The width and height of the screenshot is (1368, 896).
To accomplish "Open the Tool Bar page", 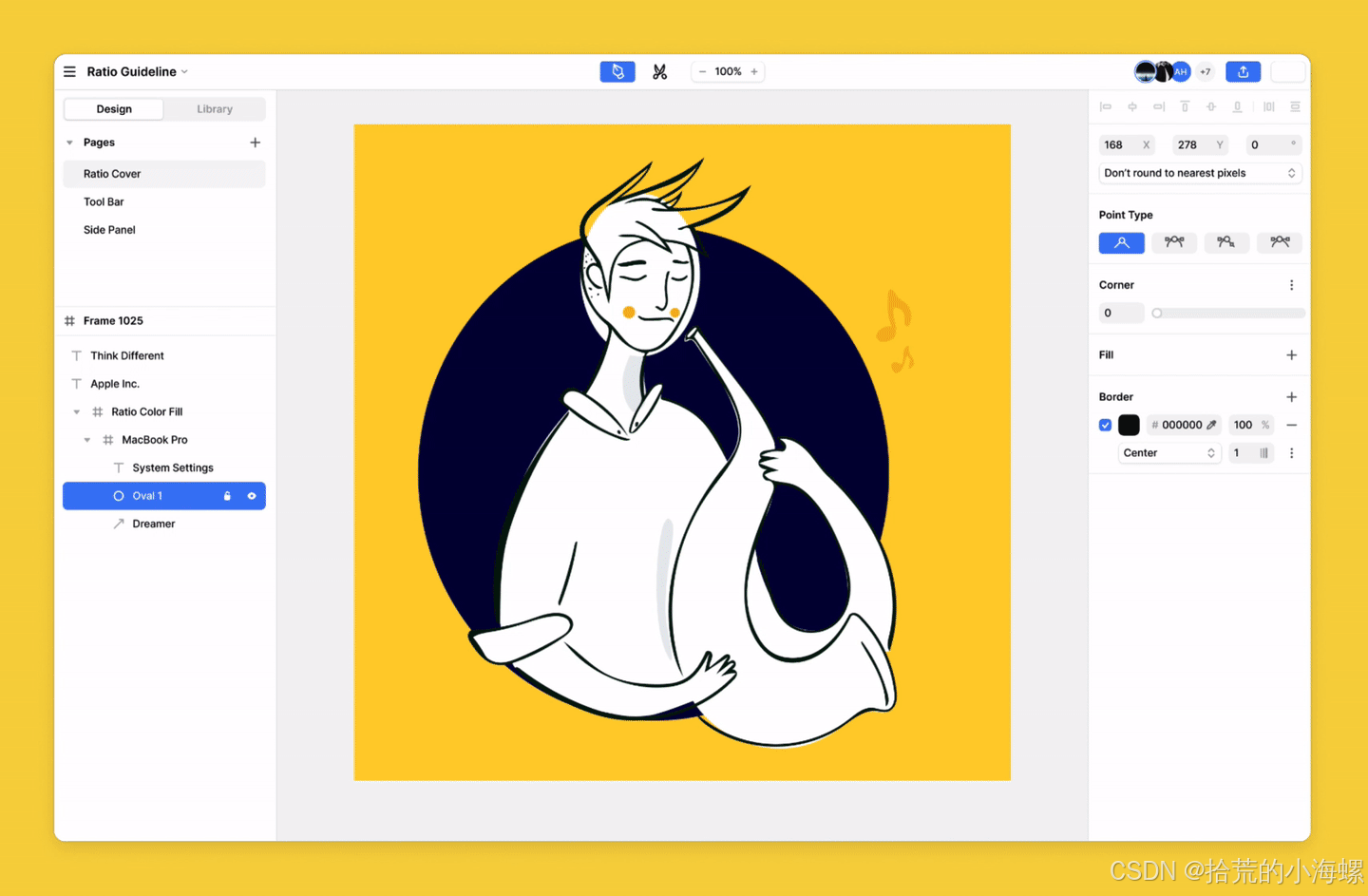I will coord(104,202).
